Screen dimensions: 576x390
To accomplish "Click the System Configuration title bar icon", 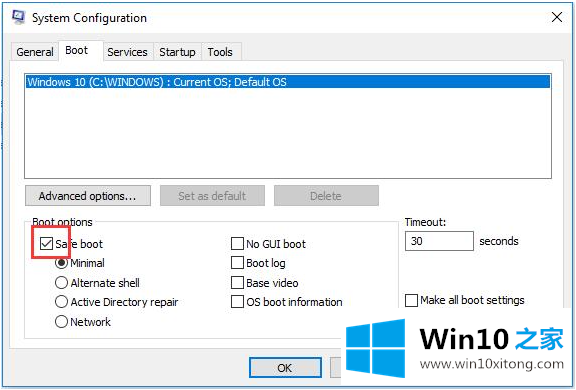I will (18, 17).
